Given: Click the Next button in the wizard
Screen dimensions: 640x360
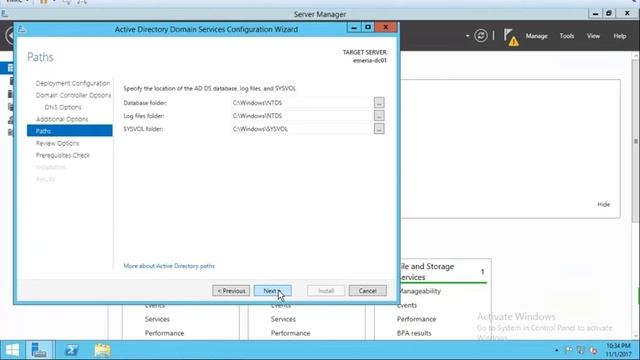Looking at the screenshot, I should [x=272, y=291].
